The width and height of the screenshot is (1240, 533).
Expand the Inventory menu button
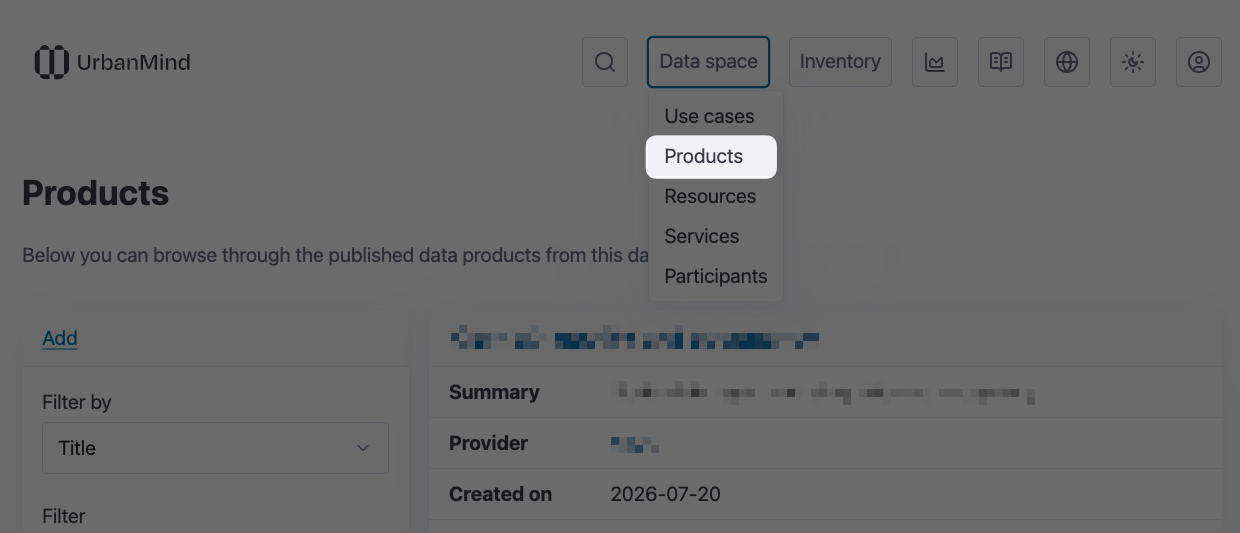(840, 62)
